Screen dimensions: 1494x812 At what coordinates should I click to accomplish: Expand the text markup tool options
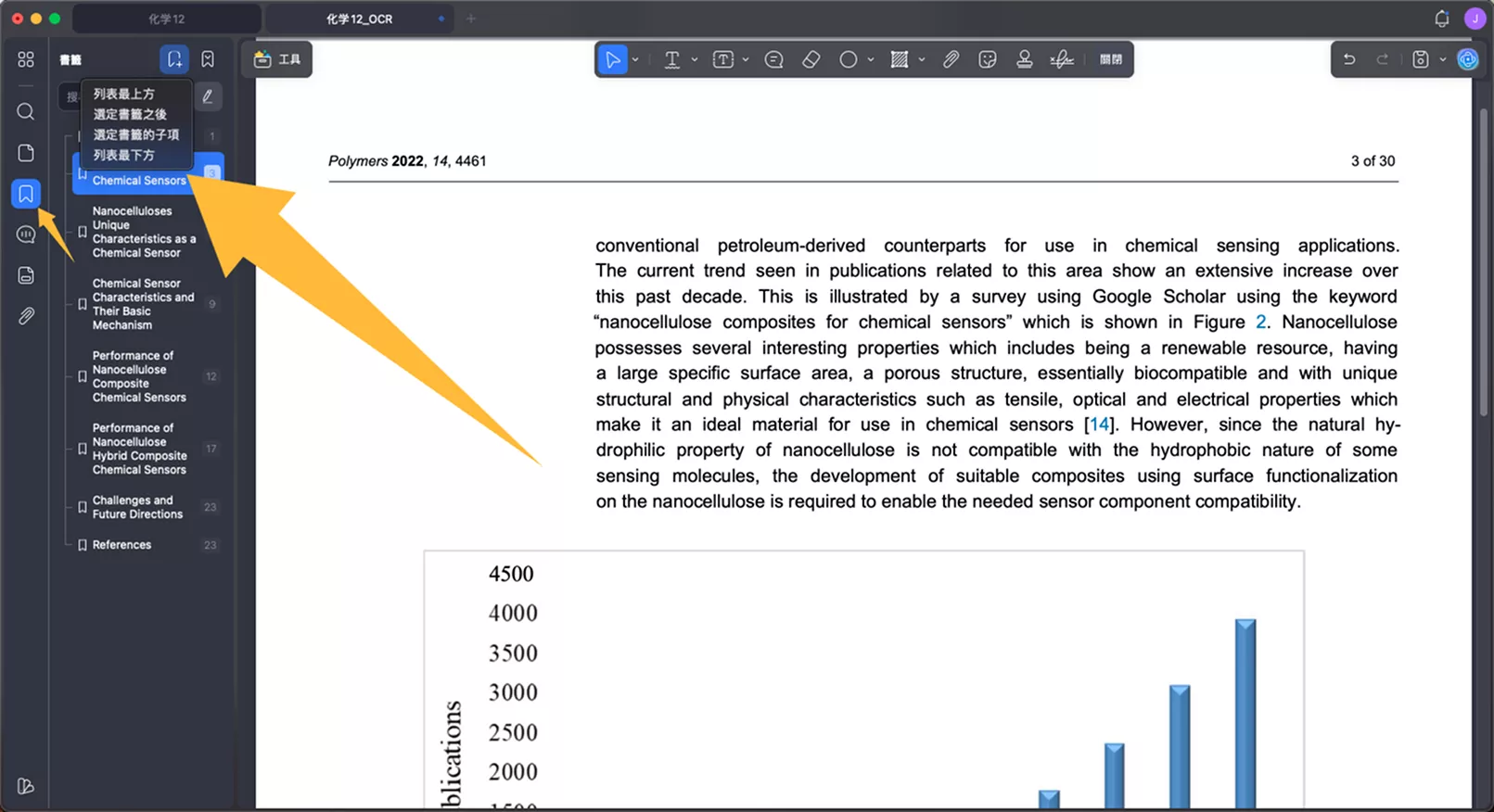tap(695, 59)
